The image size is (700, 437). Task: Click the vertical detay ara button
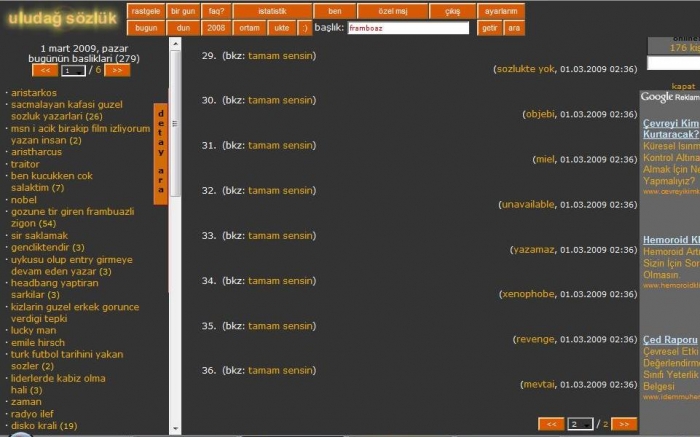160,154
